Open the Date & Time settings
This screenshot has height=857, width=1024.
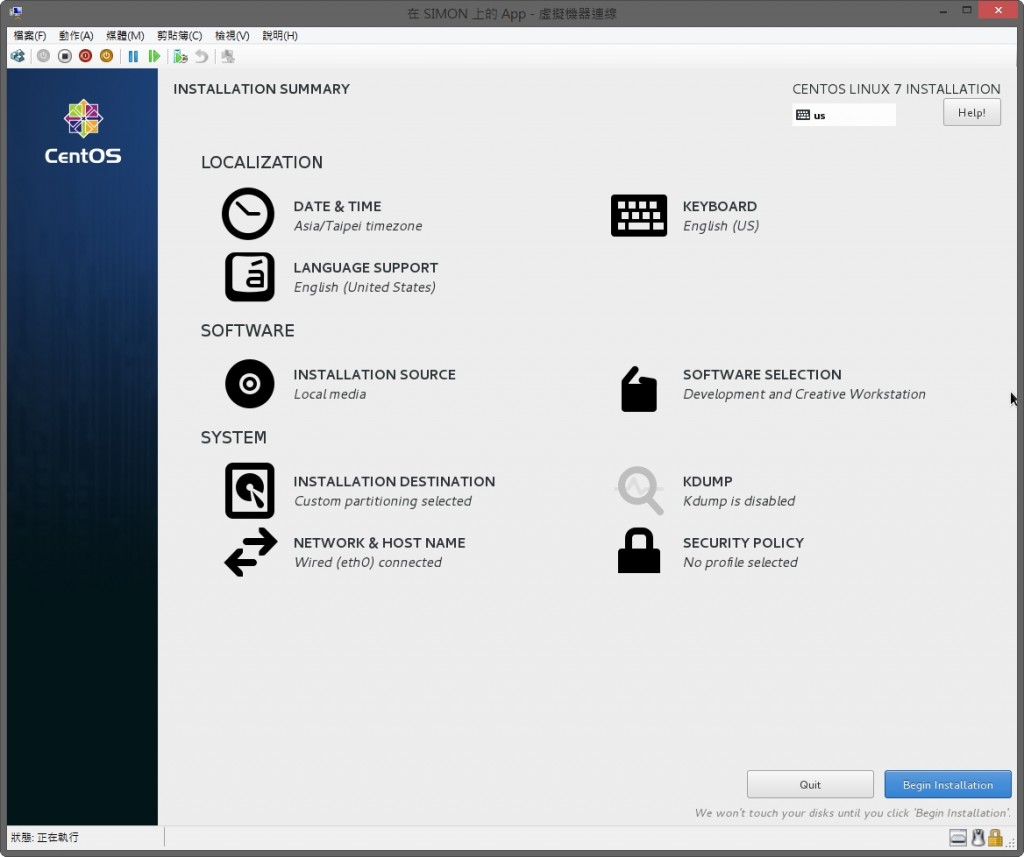pos(323,215)
